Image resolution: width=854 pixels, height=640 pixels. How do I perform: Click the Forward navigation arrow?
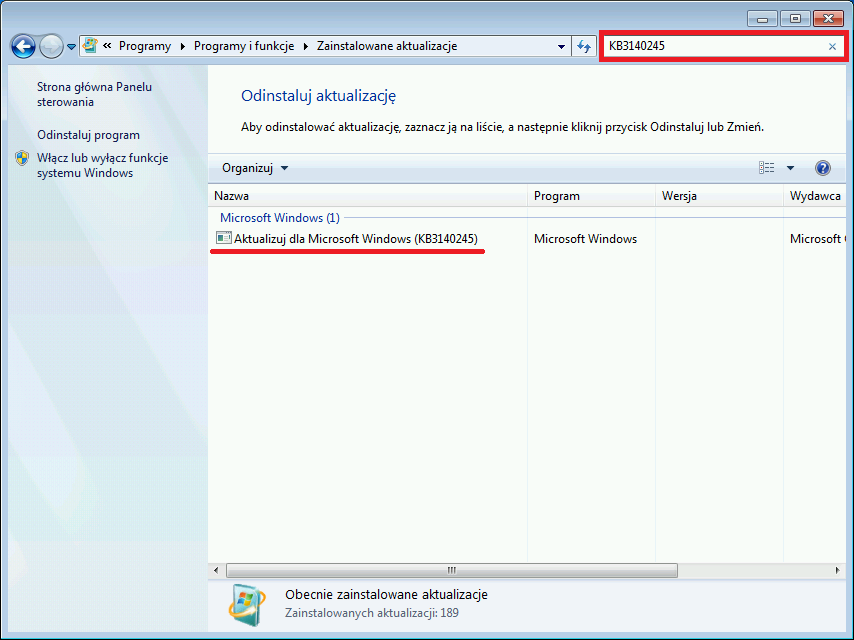(x=52, y=46)
